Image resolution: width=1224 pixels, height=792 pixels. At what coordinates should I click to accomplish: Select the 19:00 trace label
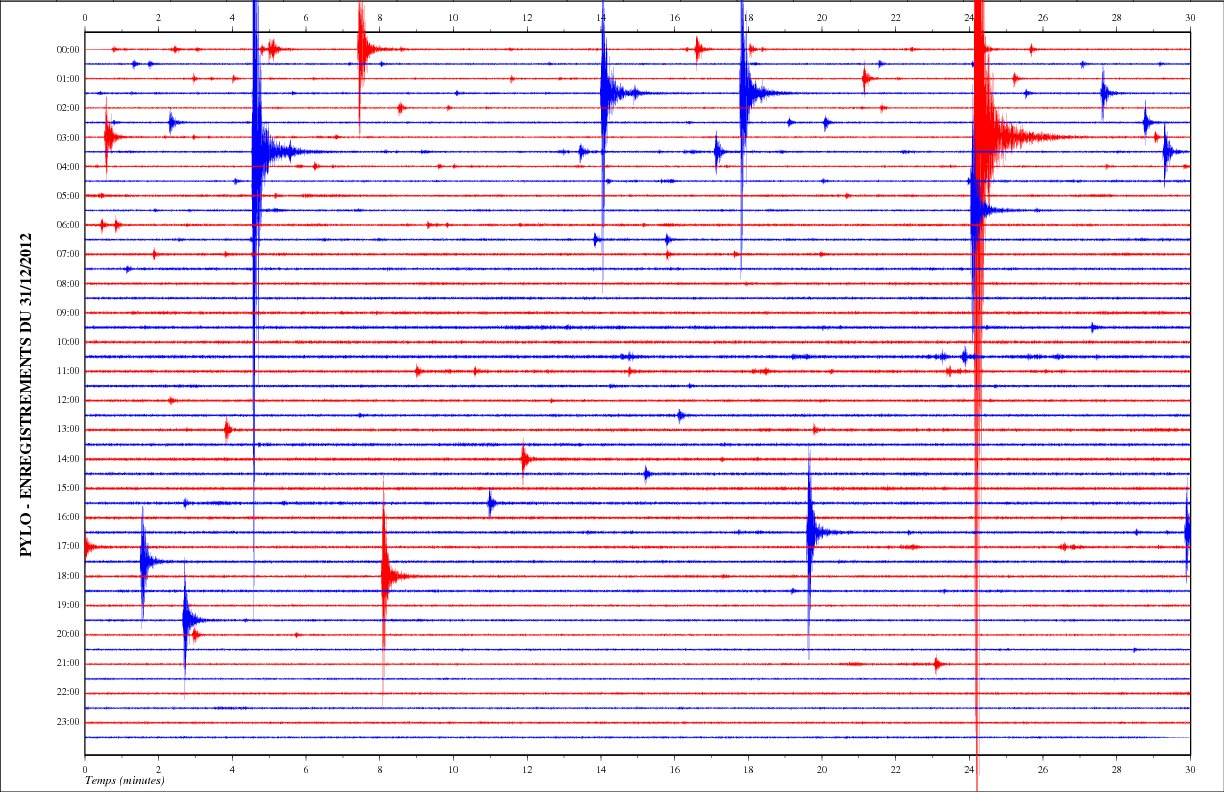click(x=68, y=605)
